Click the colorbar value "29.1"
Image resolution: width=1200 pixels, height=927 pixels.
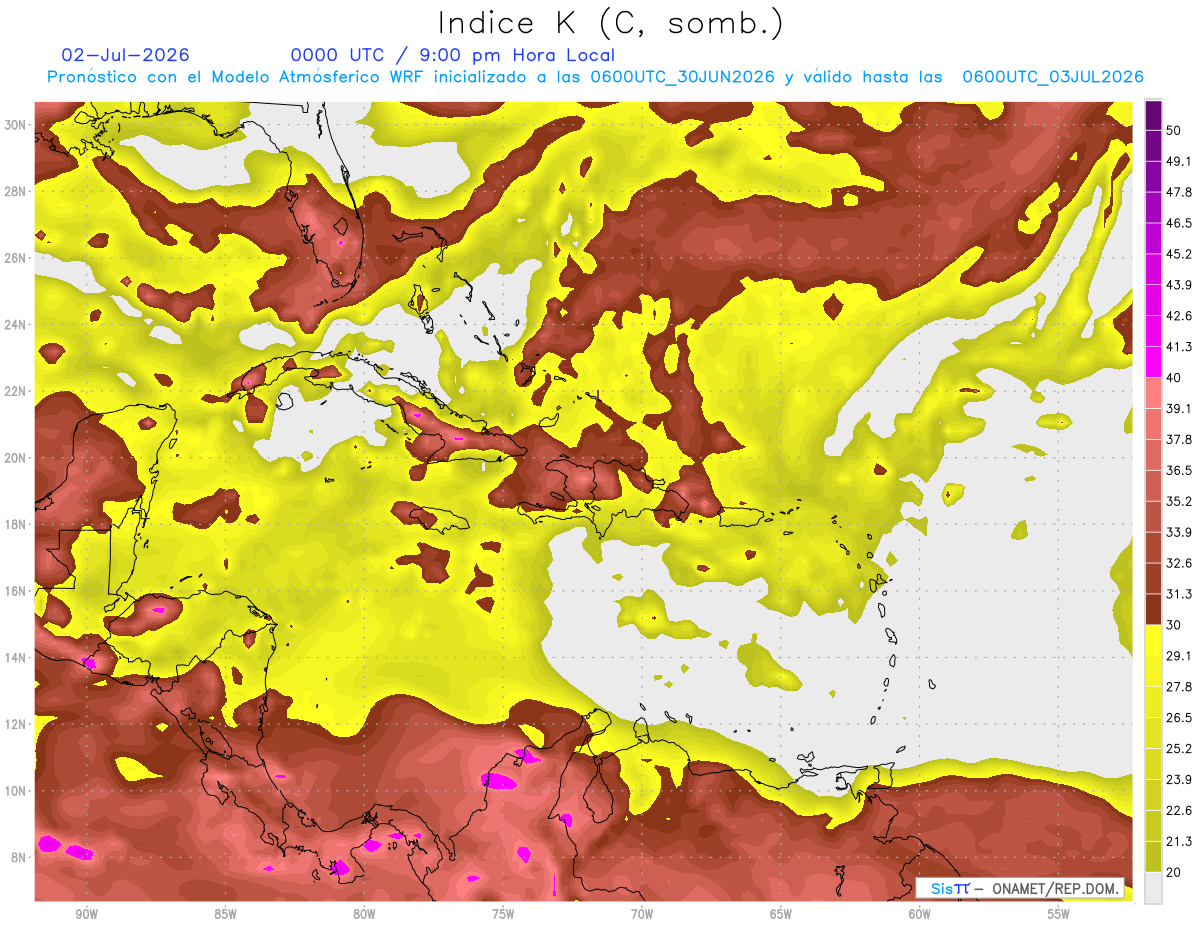click(1178, 656)
